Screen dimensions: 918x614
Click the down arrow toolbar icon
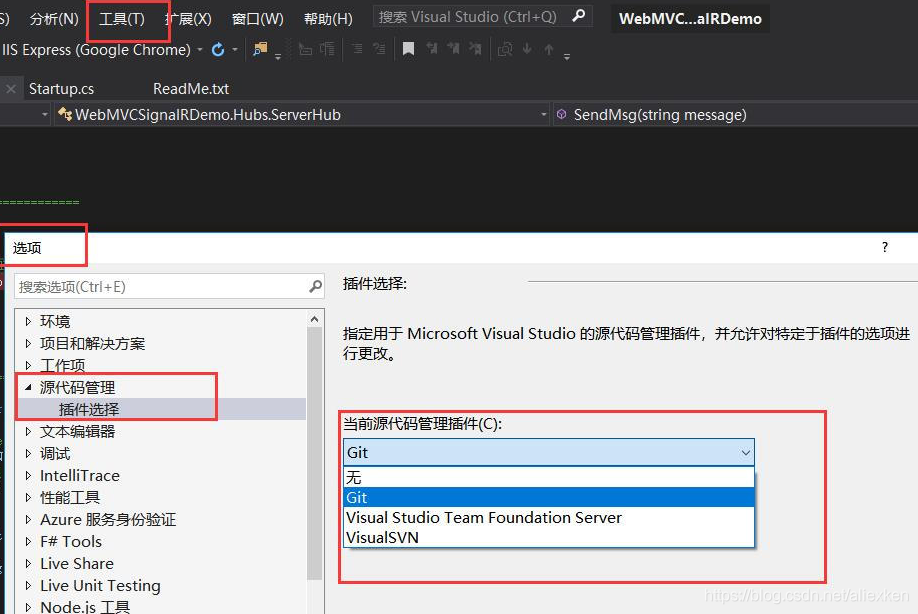point(527,49)
